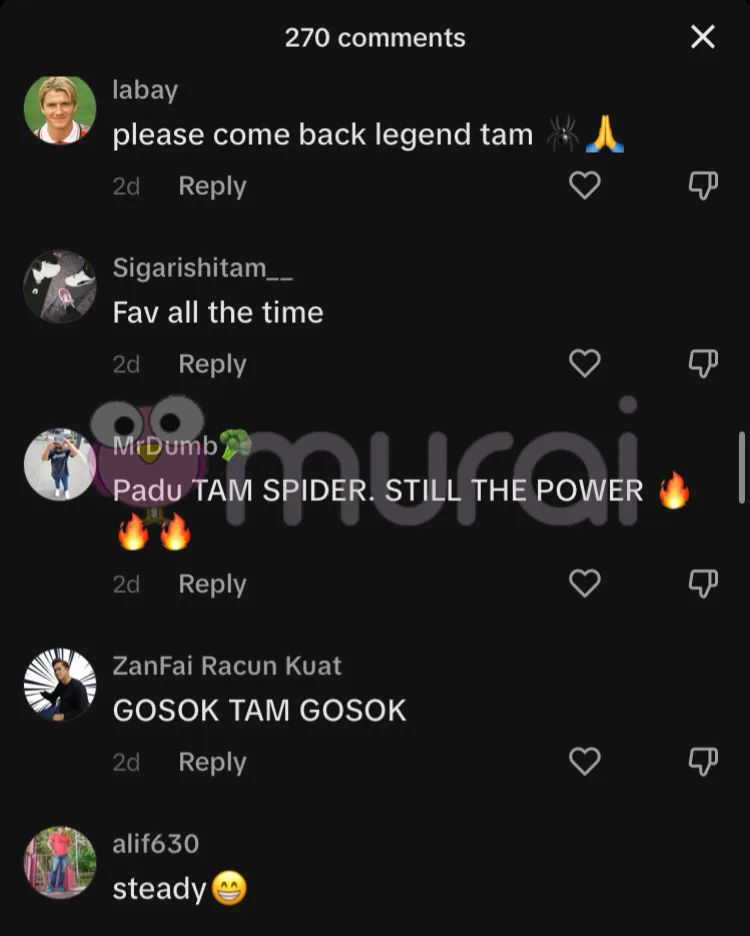Like labay's comment with heart icon
The width and height of the screenshot is (750, 936).
(585, 185)
